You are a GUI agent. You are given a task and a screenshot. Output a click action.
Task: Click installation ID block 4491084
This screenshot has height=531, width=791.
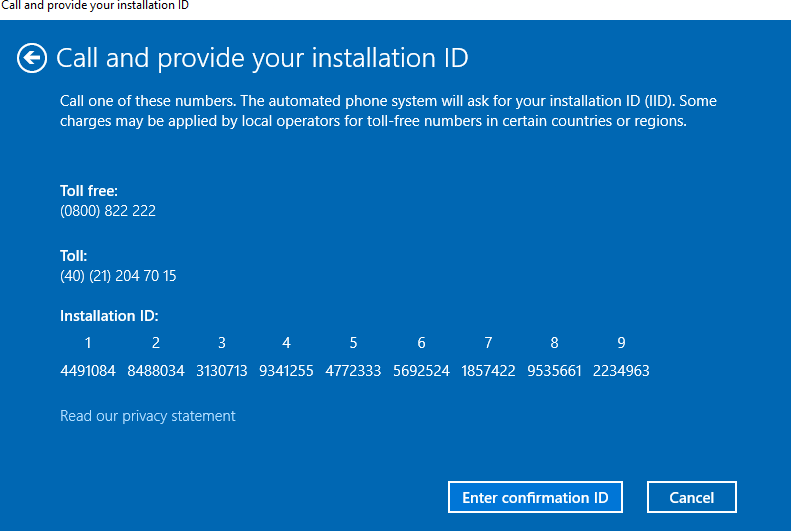(x=88, y=371)
